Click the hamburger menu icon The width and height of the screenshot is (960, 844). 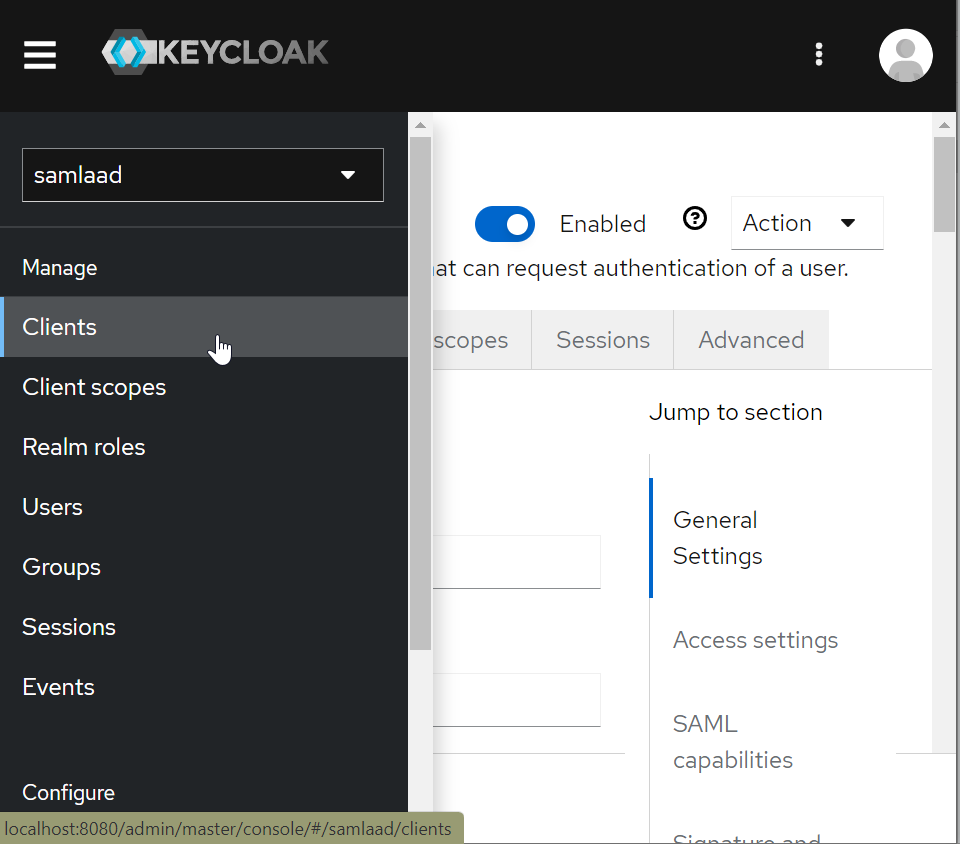40,55
